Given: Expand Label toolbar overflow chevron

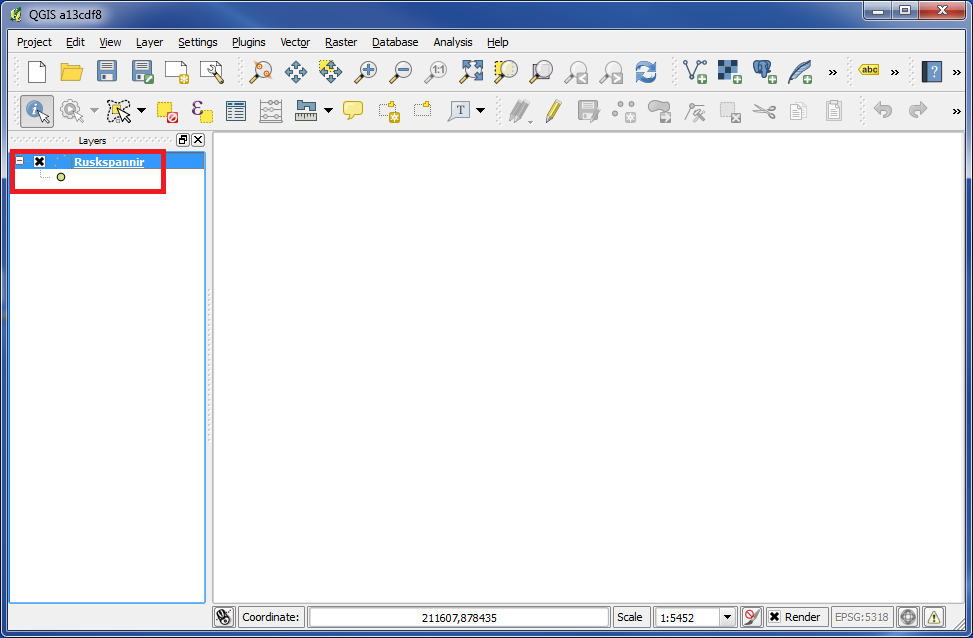Looking at the screenshot, I should [x=895, y=73].
